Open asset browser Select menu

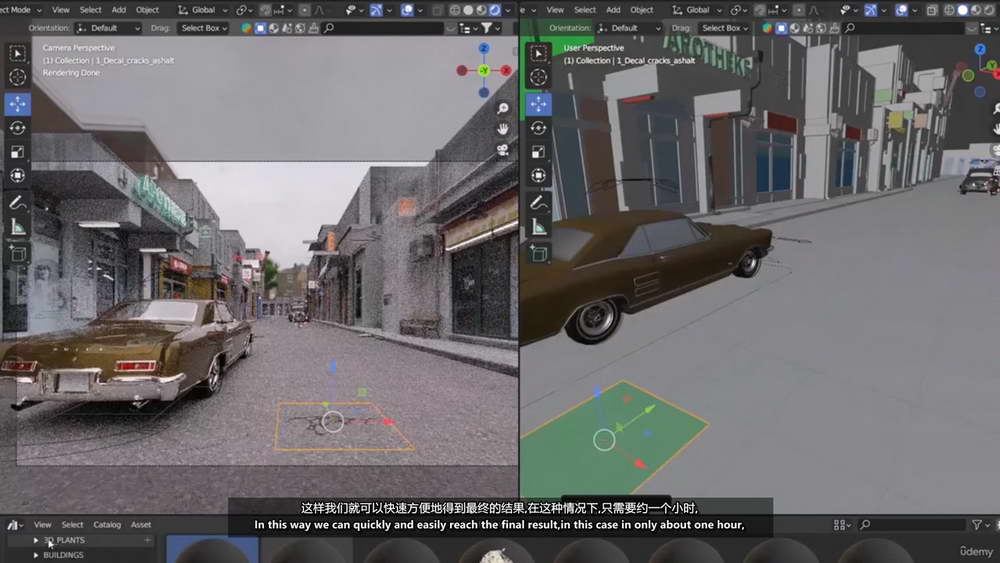tap(72, 525)
